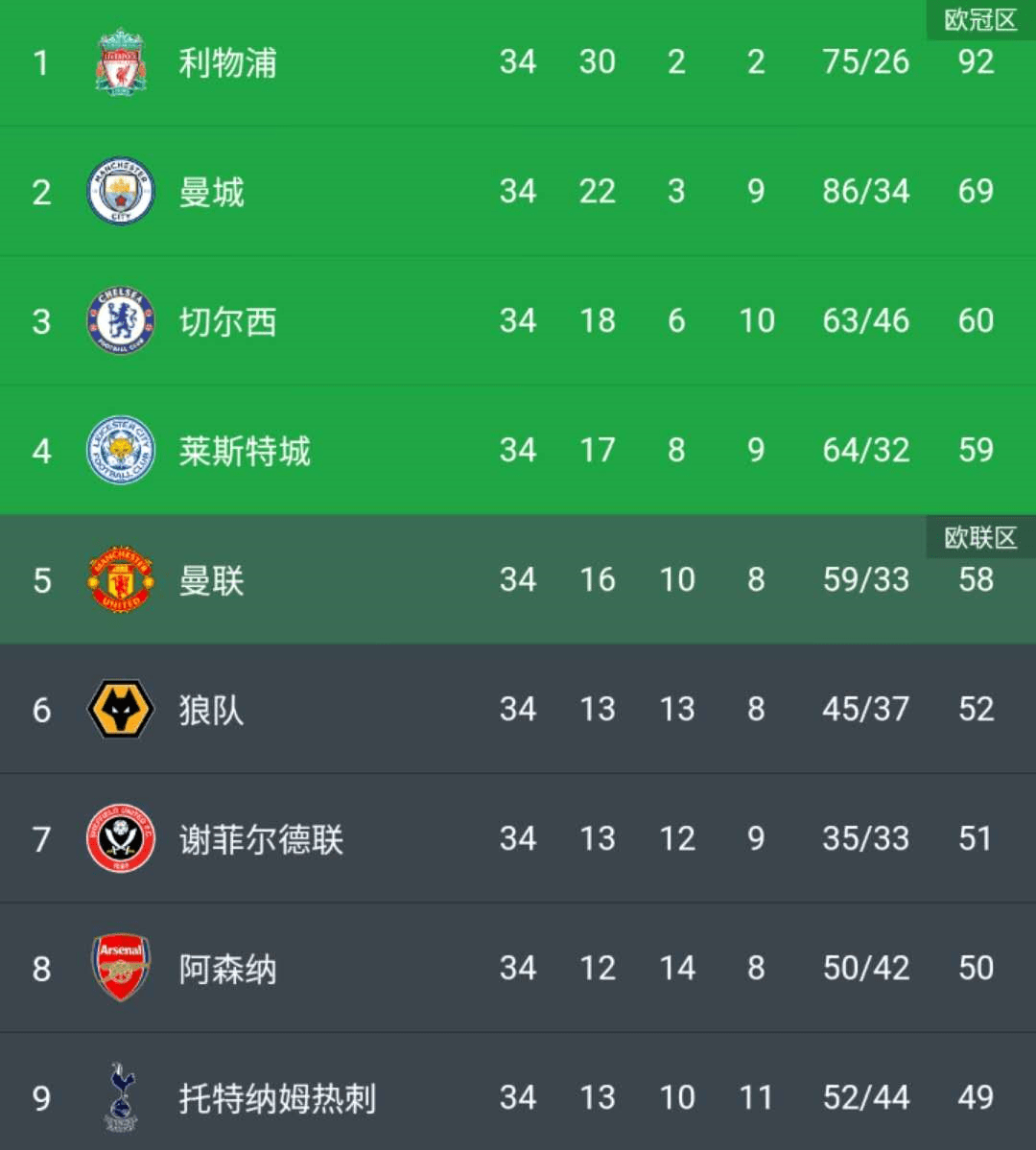The height and width of the screenshot is (1150, 1036).
Task: Open the Liverpool club crest
Action: [121, 62]
